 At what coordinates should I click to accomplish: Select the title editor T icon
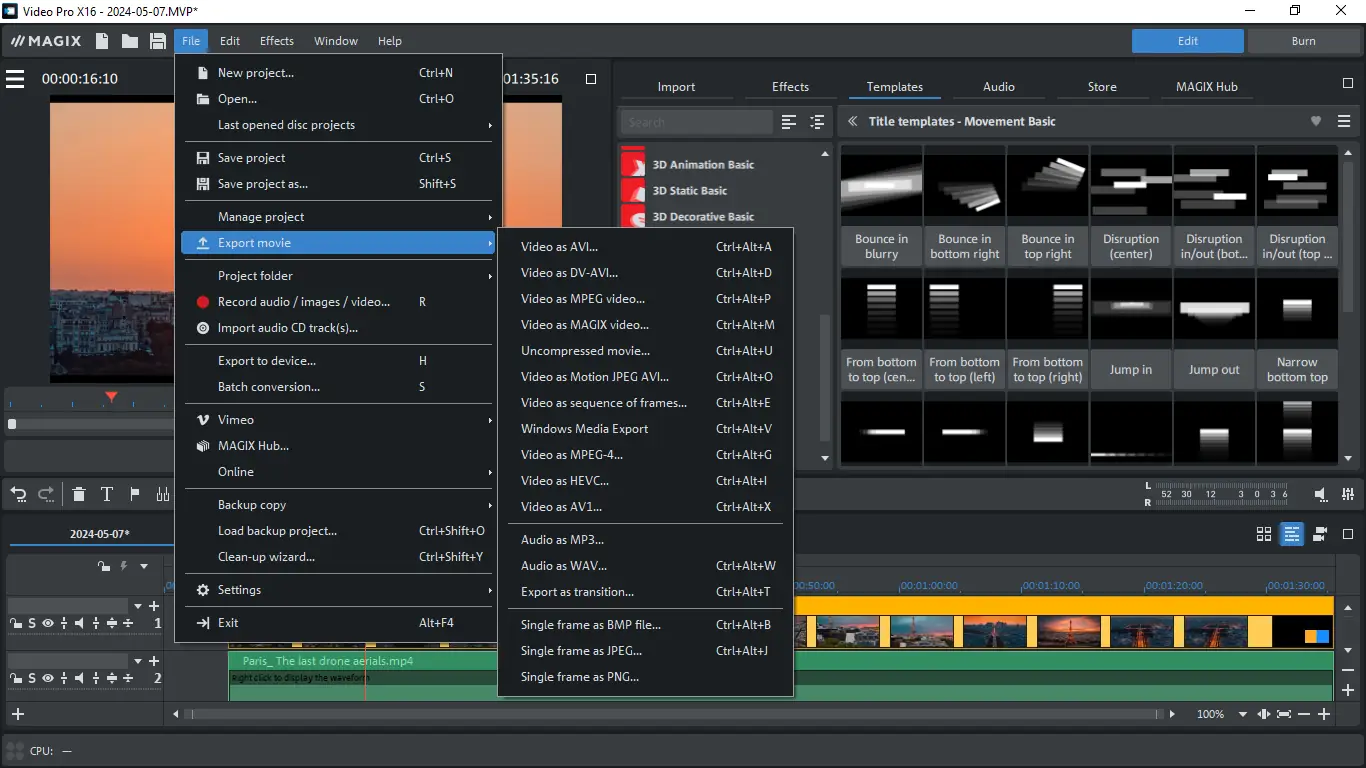point(107,494)
